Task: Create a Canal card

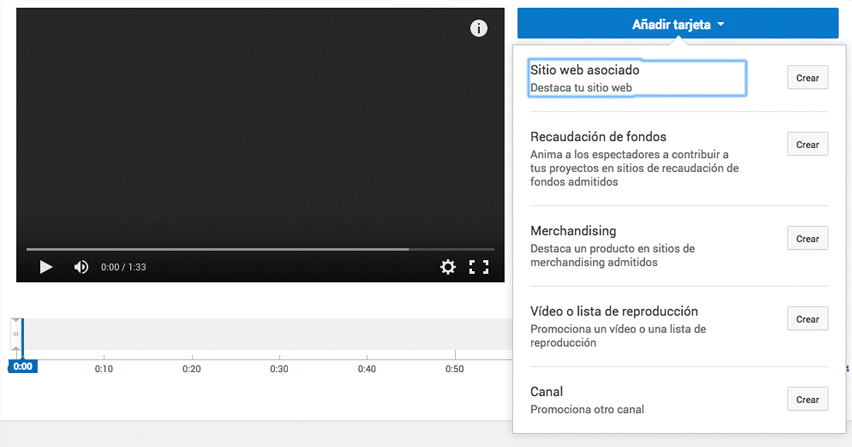Action: [x=807, y=399]
